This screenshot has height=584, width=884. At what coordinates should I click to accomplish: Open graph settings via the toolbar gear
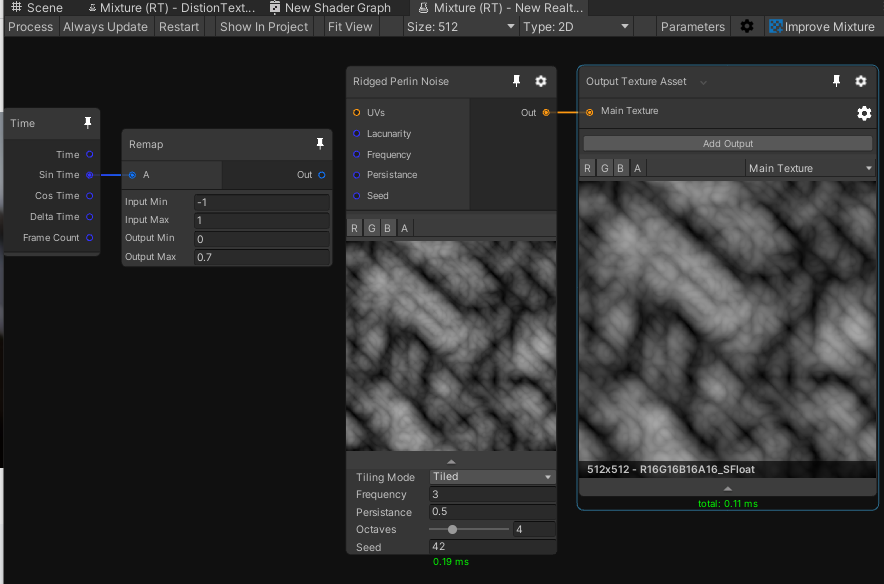(x=747, y=26)
